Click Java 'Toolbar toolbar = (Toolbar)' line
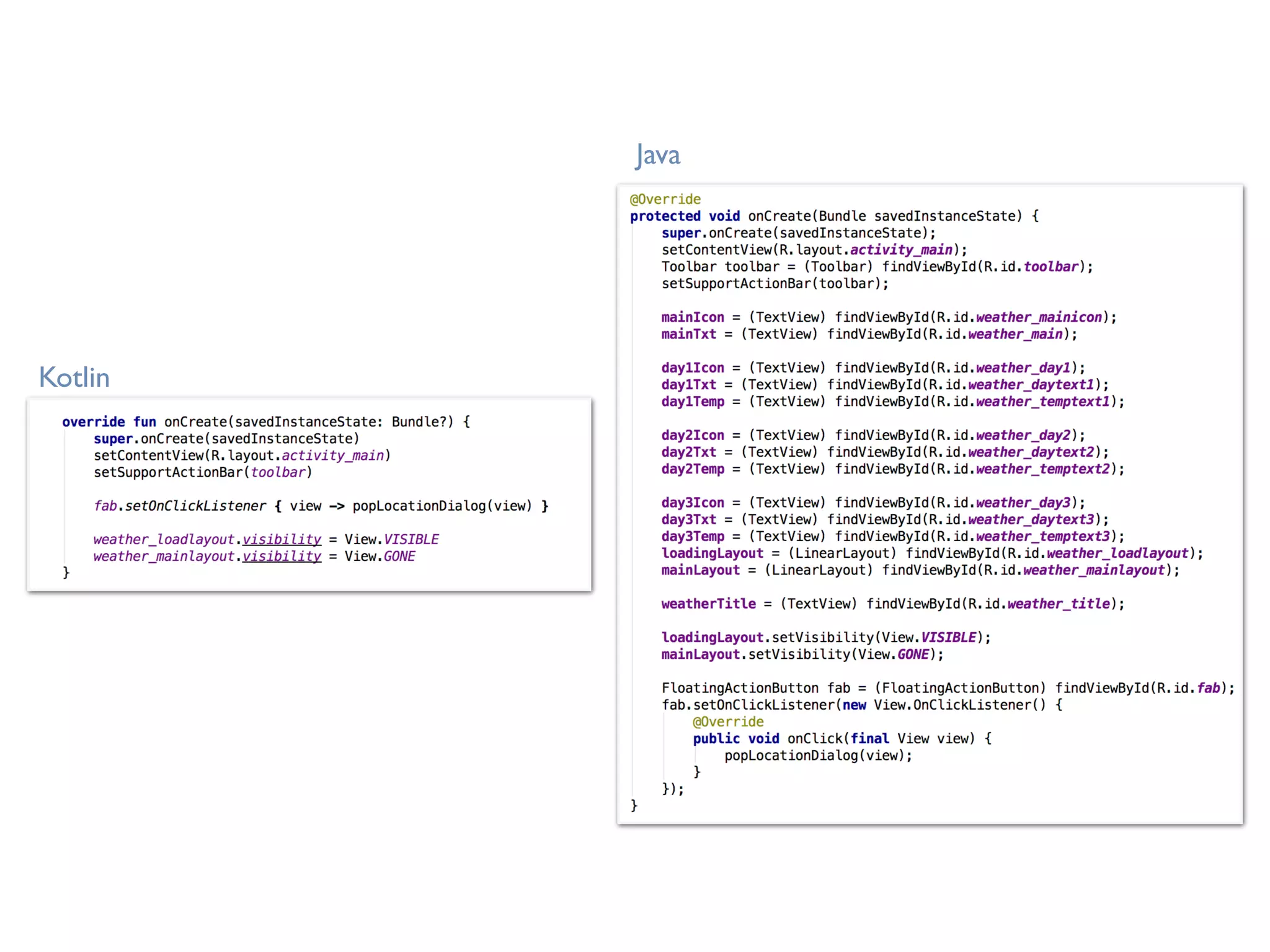 click(x=877, y=267)
